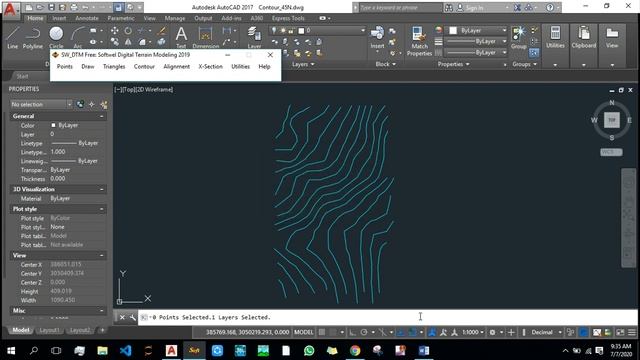This screenshot has width=640, height=360.
Task: Click the Help question mark icon
Action: [550, 7]
